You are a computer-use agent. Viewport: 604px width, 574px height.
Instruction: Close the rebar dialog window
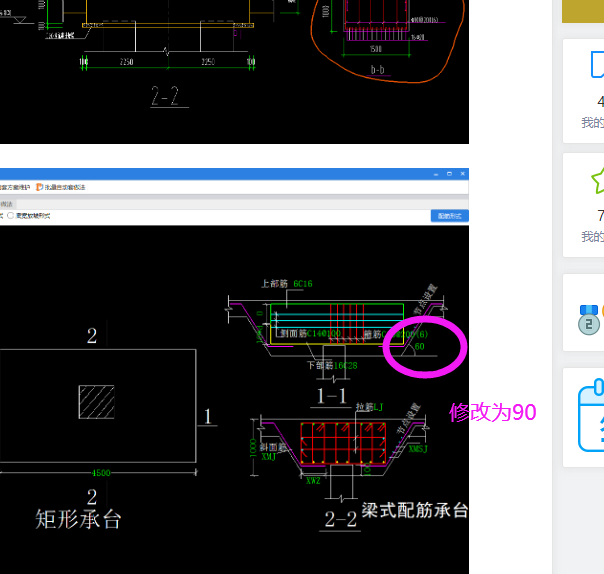click(x=463, y=174)
